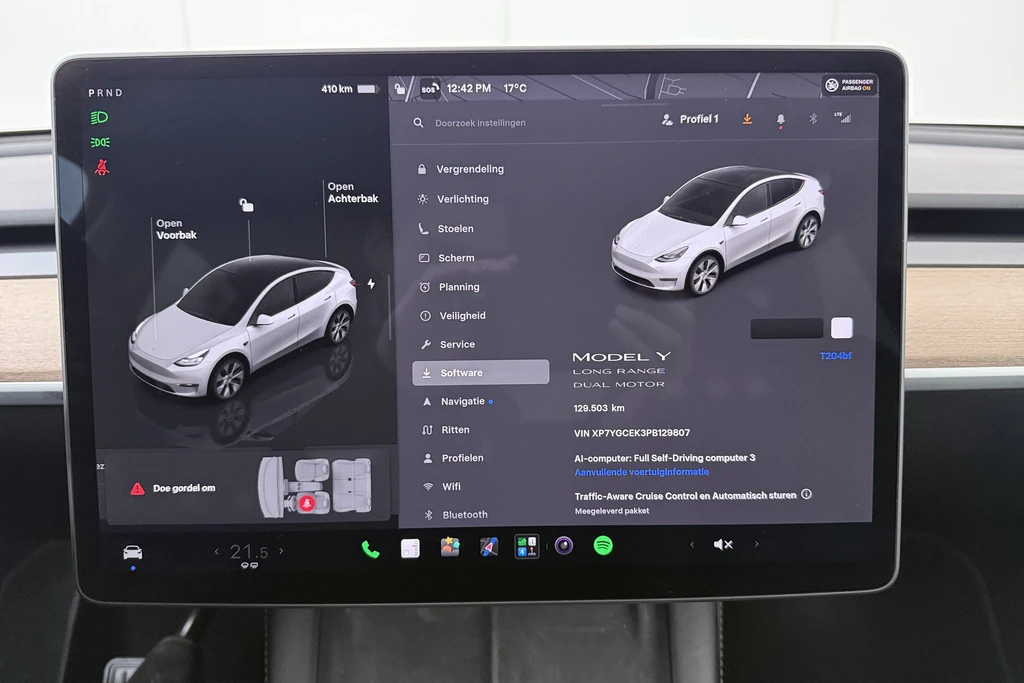Open notifications bell icon
The width and height of the screenshot is (1024, 683).
coord(780,119)
